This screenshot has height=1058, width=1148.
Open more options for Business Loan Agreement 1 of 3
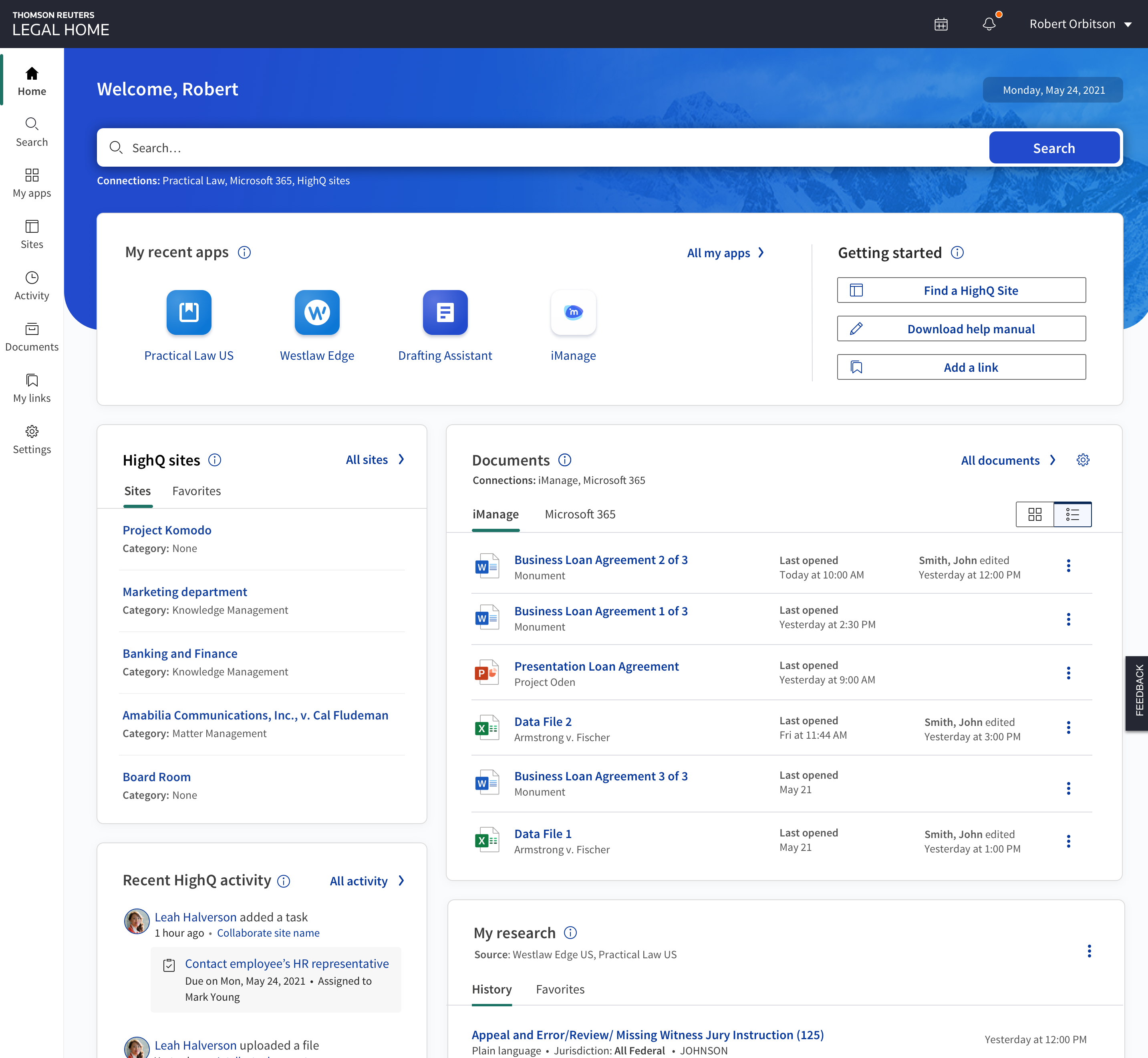pyautogui.click(x=1068, y=619)
